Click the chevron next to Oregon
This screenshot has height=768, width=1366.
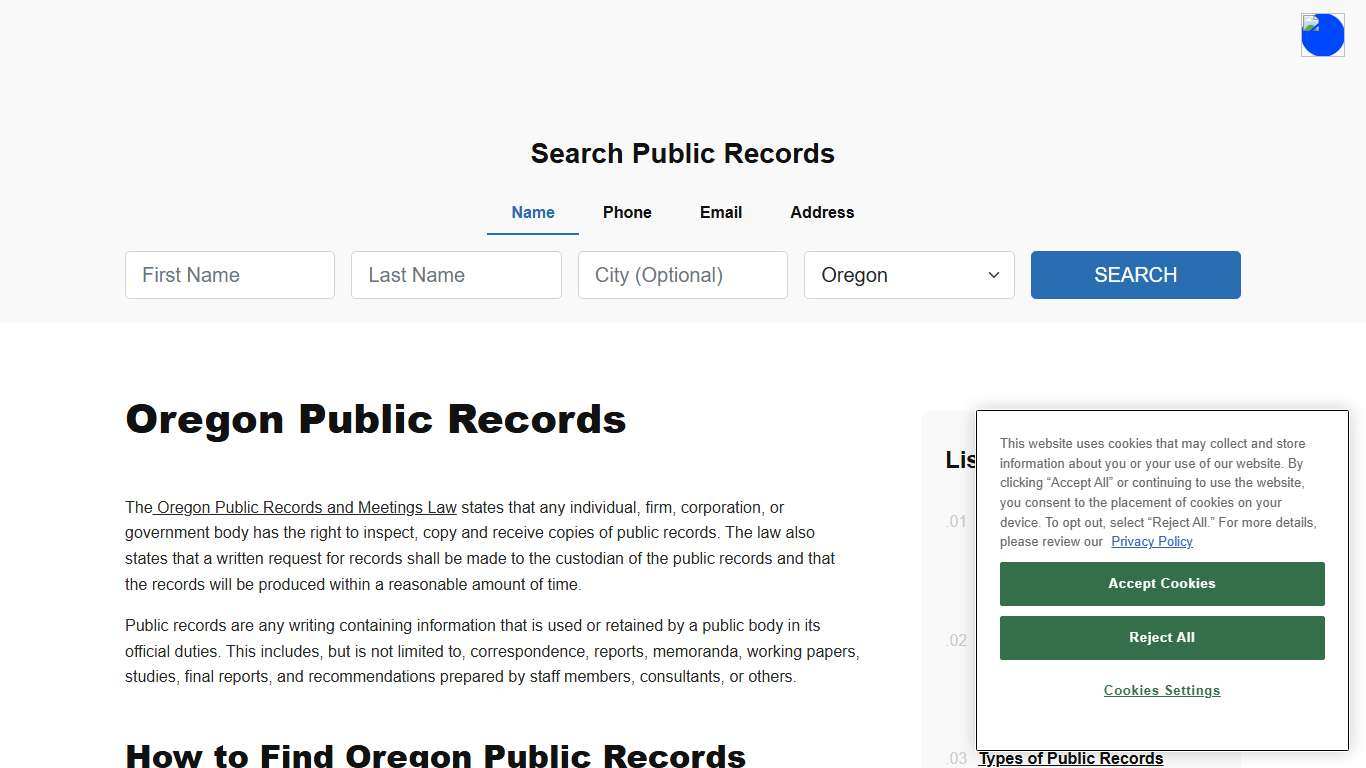click(993, 275)
